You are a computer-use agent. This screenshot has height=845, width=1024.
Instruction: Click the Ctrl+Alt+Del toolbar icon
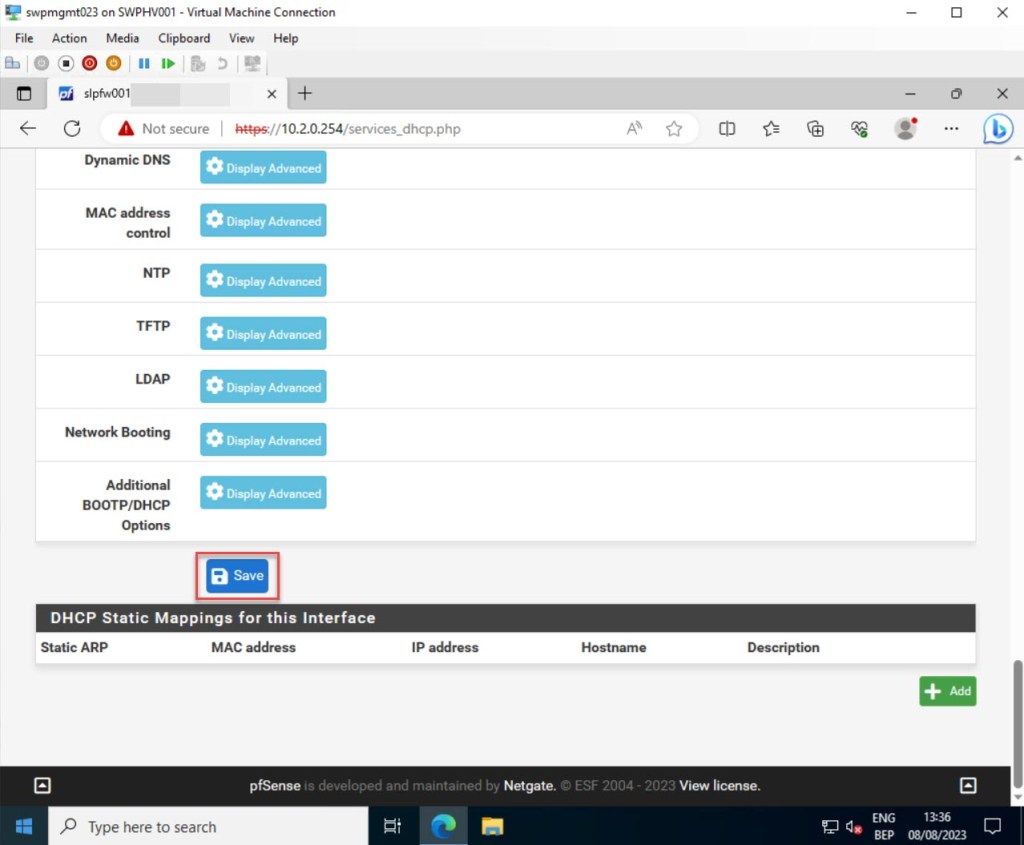12,63
